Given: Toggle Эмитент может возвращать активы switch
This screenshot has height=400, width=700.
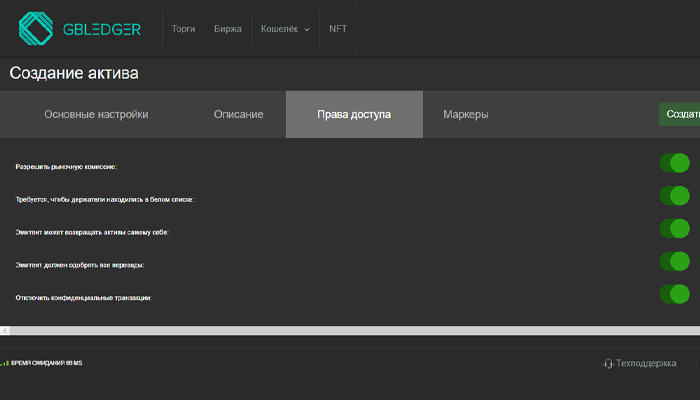Looking at the screenshot, I should [675, 229].
